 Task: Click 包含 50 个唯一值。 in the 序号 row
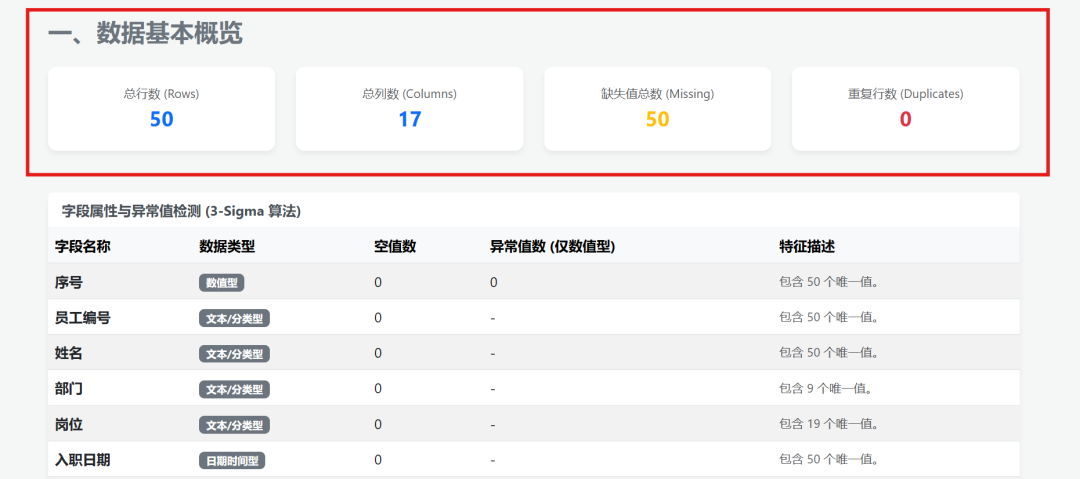(829, 282)
